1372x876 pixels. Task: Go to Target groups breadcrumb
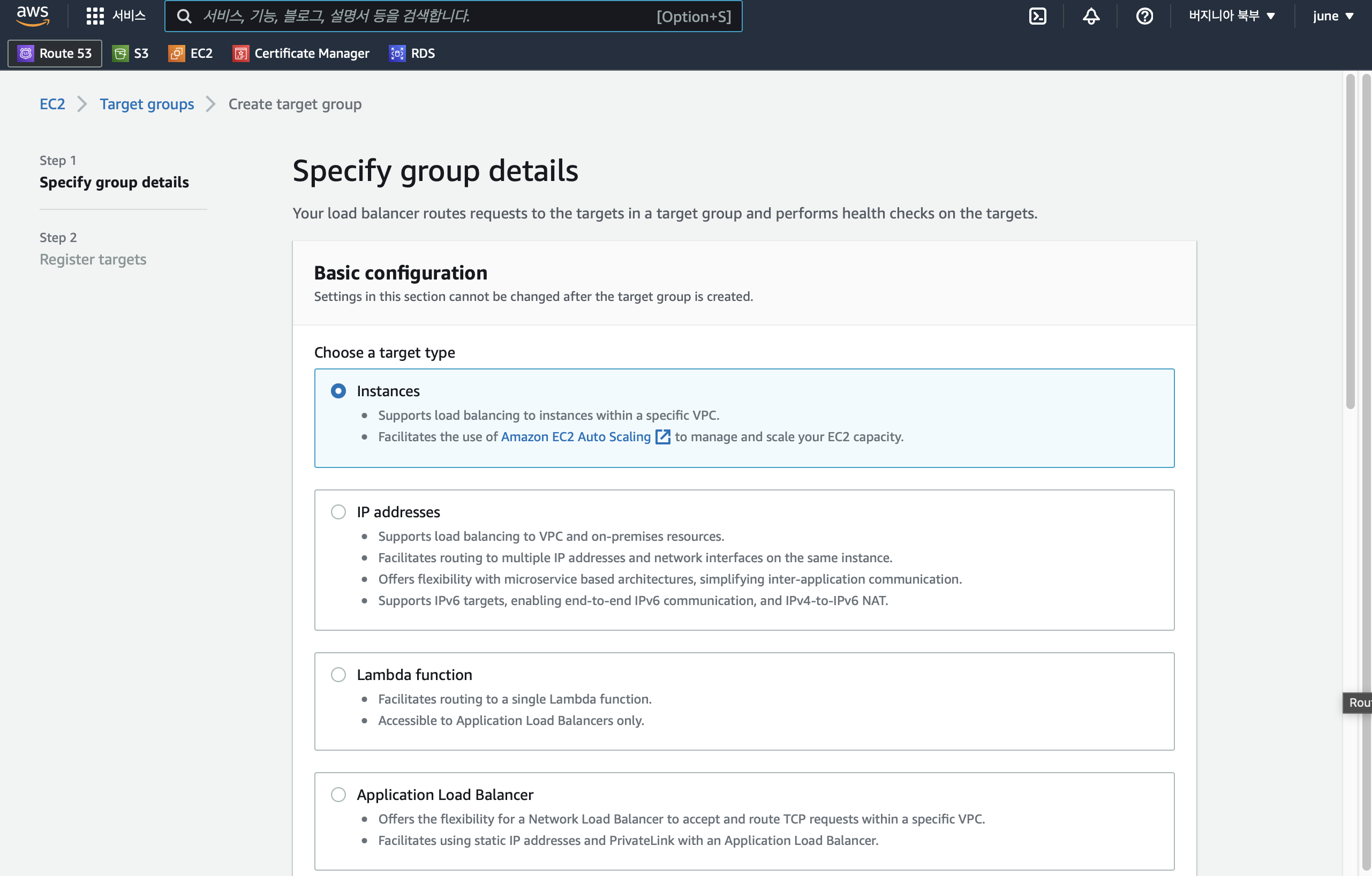[x=146, y=104]
